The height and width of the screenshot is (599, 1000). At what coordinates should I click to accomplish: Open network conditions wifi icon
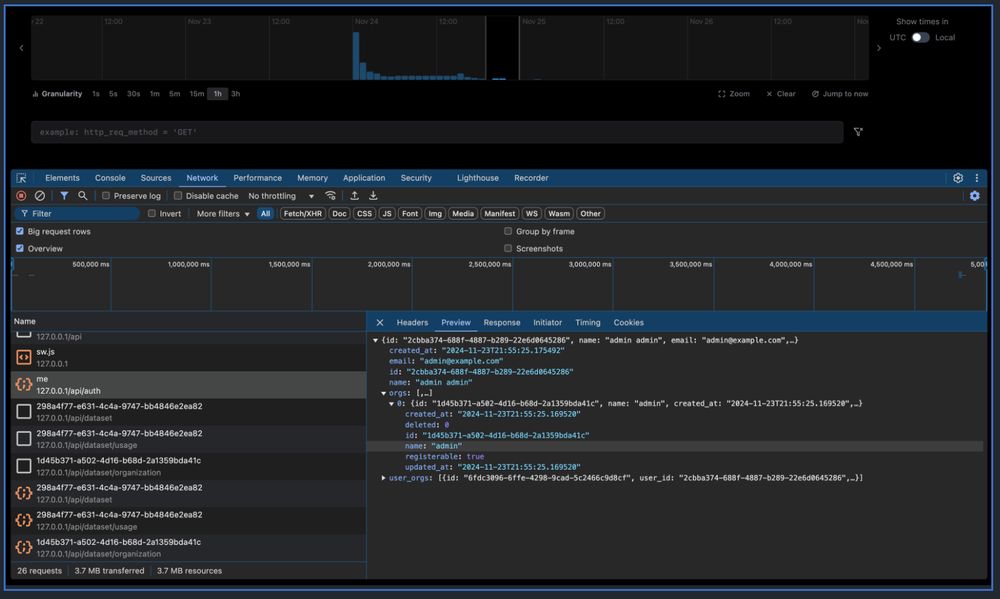point(331,196)
